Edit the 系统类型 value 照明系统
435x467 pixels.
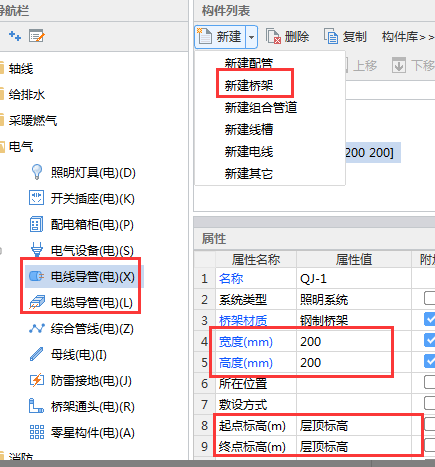pos(353,299)
